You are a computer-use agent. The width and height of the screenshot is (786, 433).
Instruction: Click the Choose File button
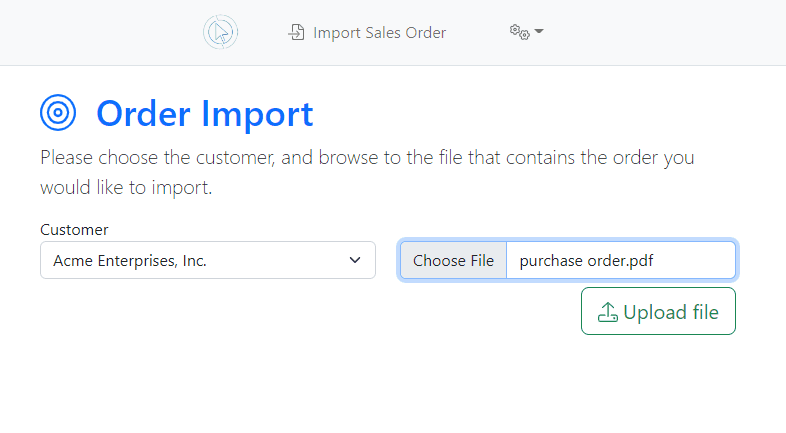pos(453,261)
